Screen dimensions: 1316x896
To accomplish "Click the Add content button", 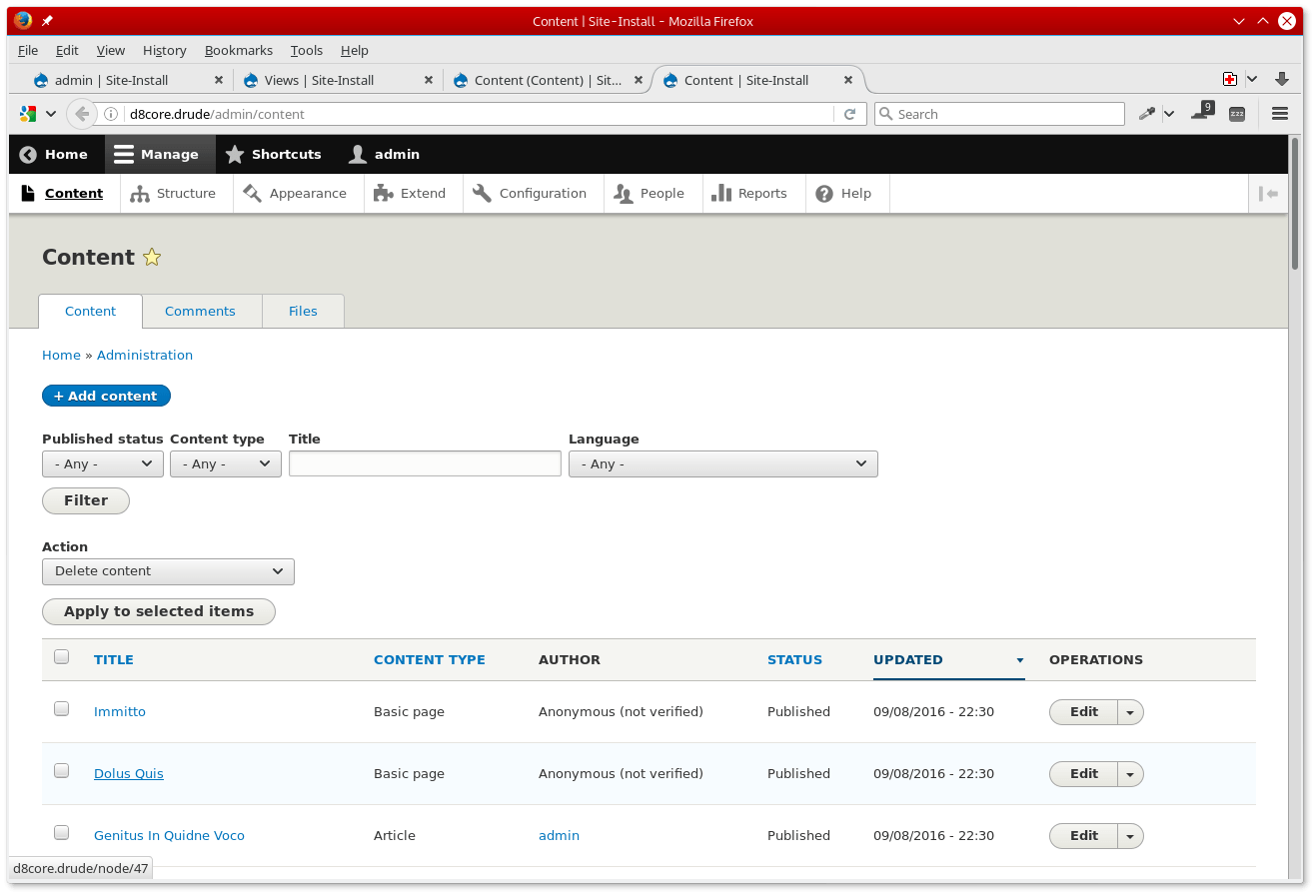I will (106, 397).
